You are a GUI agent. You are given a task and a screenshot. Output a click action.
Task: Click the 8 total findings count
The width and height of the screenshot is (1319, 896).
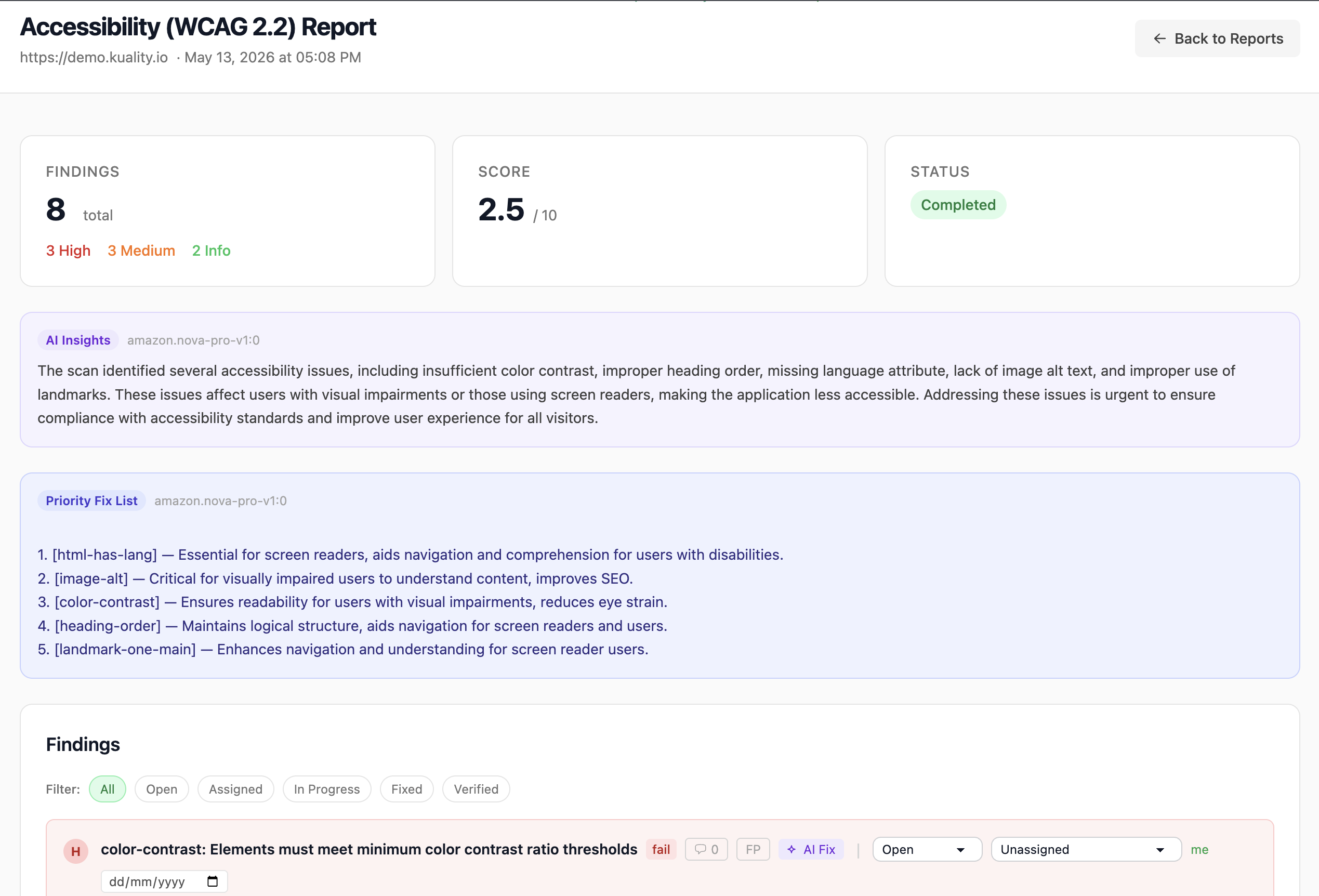pyautogui.click(x=56, y=209)
